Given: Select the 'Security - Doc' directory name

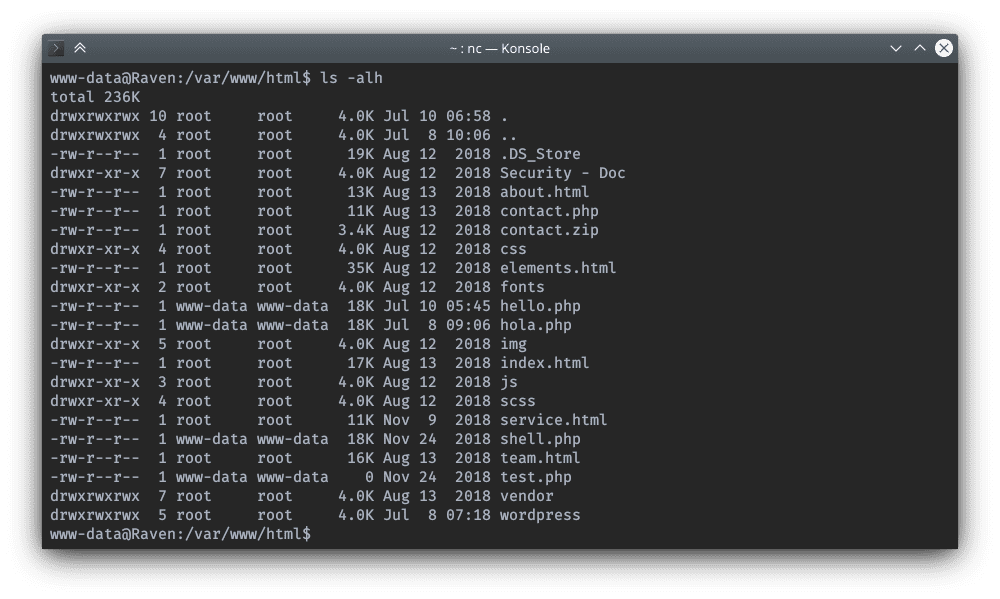Looking at the screenshot, I should point(562,173).
